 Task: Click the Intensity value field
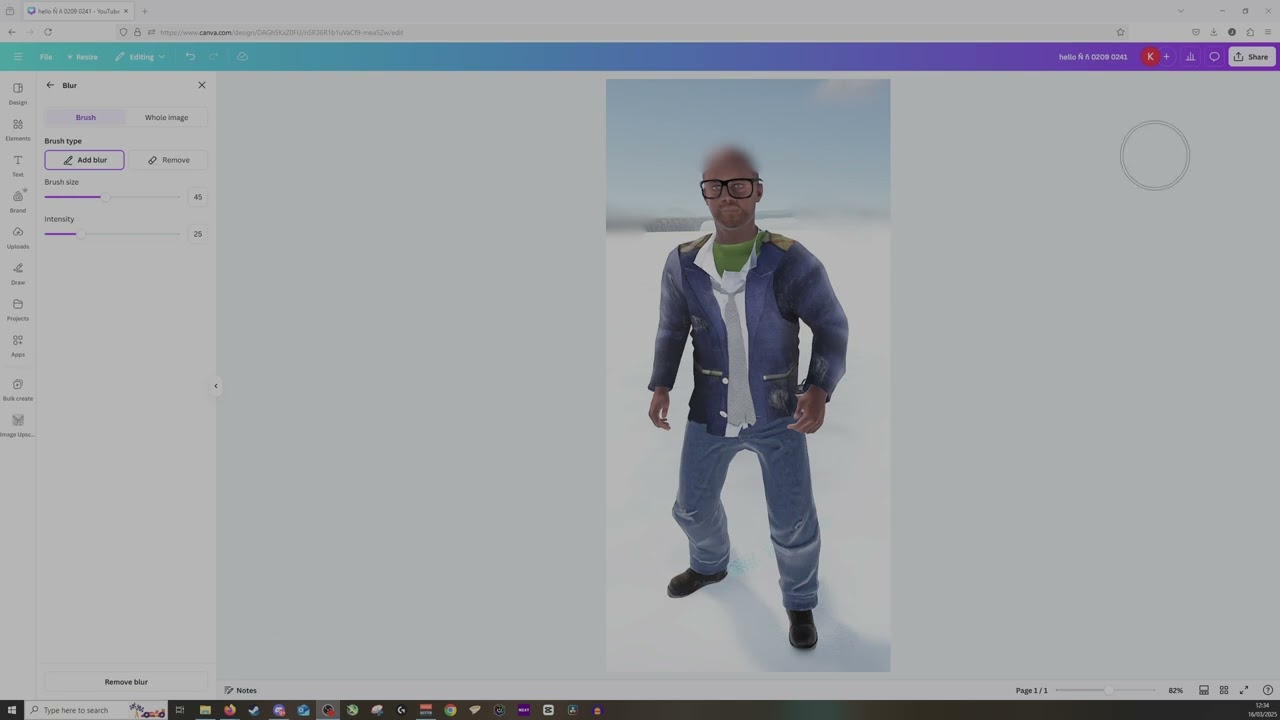198,234
